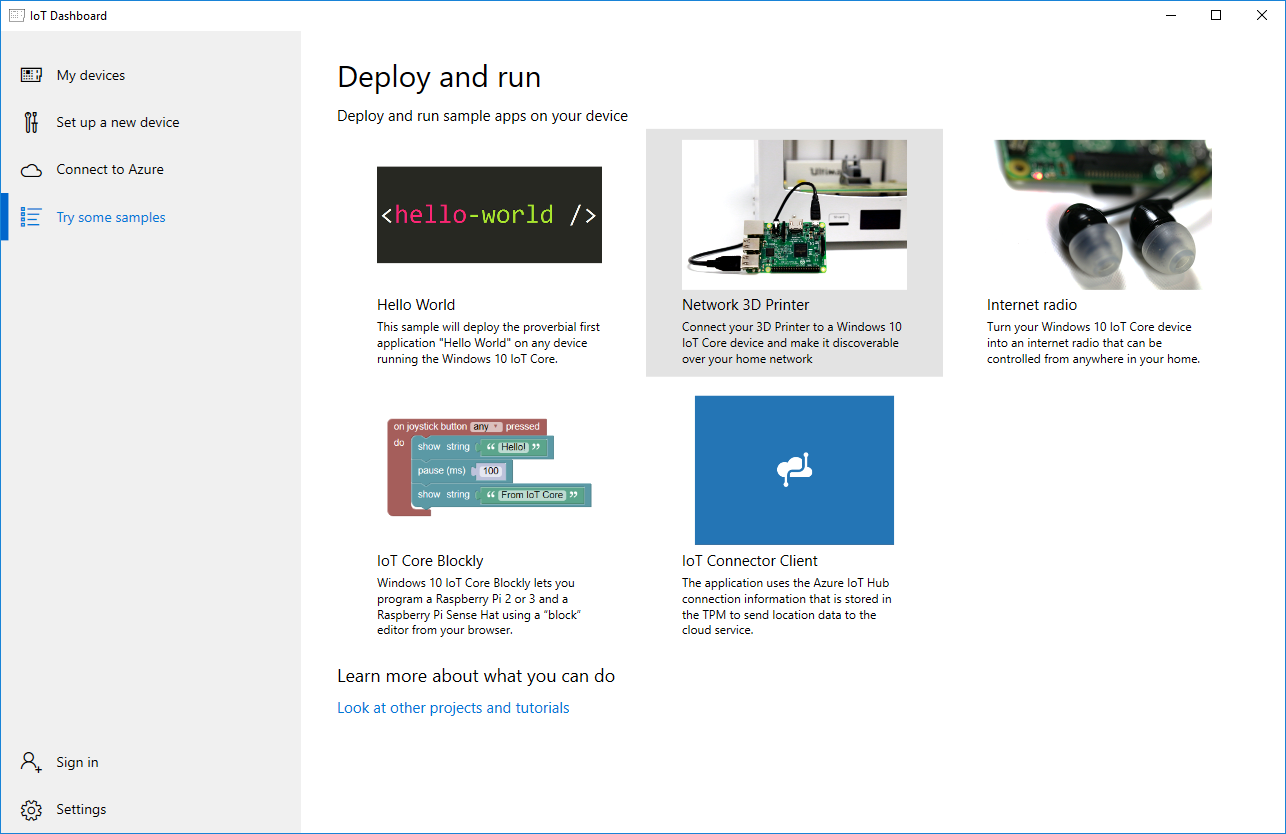
Task: Click IoT Connector Client description text
Action: pos(787,607)
